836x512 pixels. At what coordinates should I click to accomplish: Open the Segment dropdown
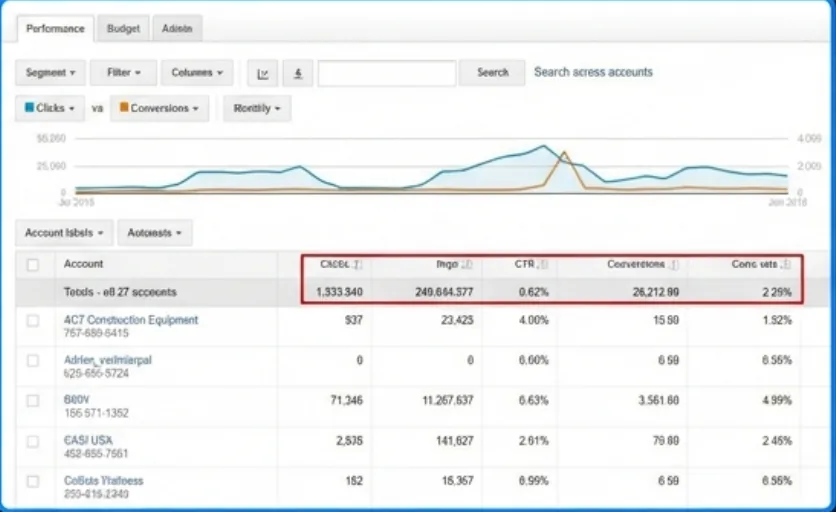[x=50, y=73]
